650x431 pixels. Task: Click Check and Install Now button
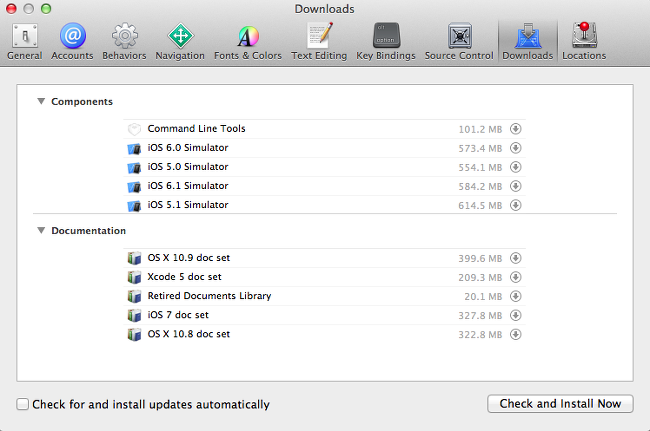560,404
